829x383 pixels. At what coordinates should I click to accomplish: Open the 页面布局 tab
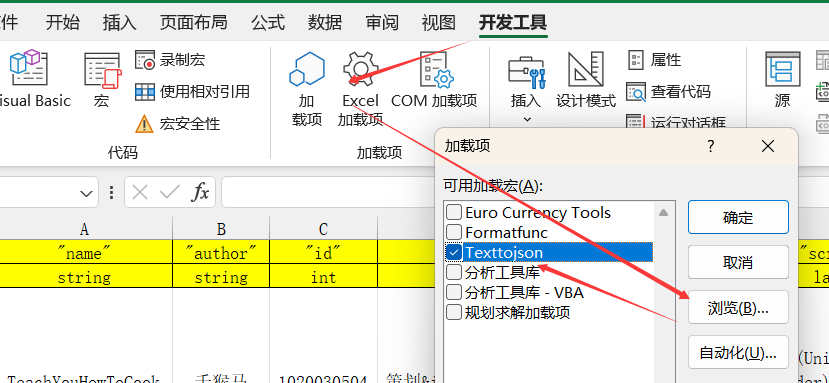pyautogui.click(x=194, y=22)
